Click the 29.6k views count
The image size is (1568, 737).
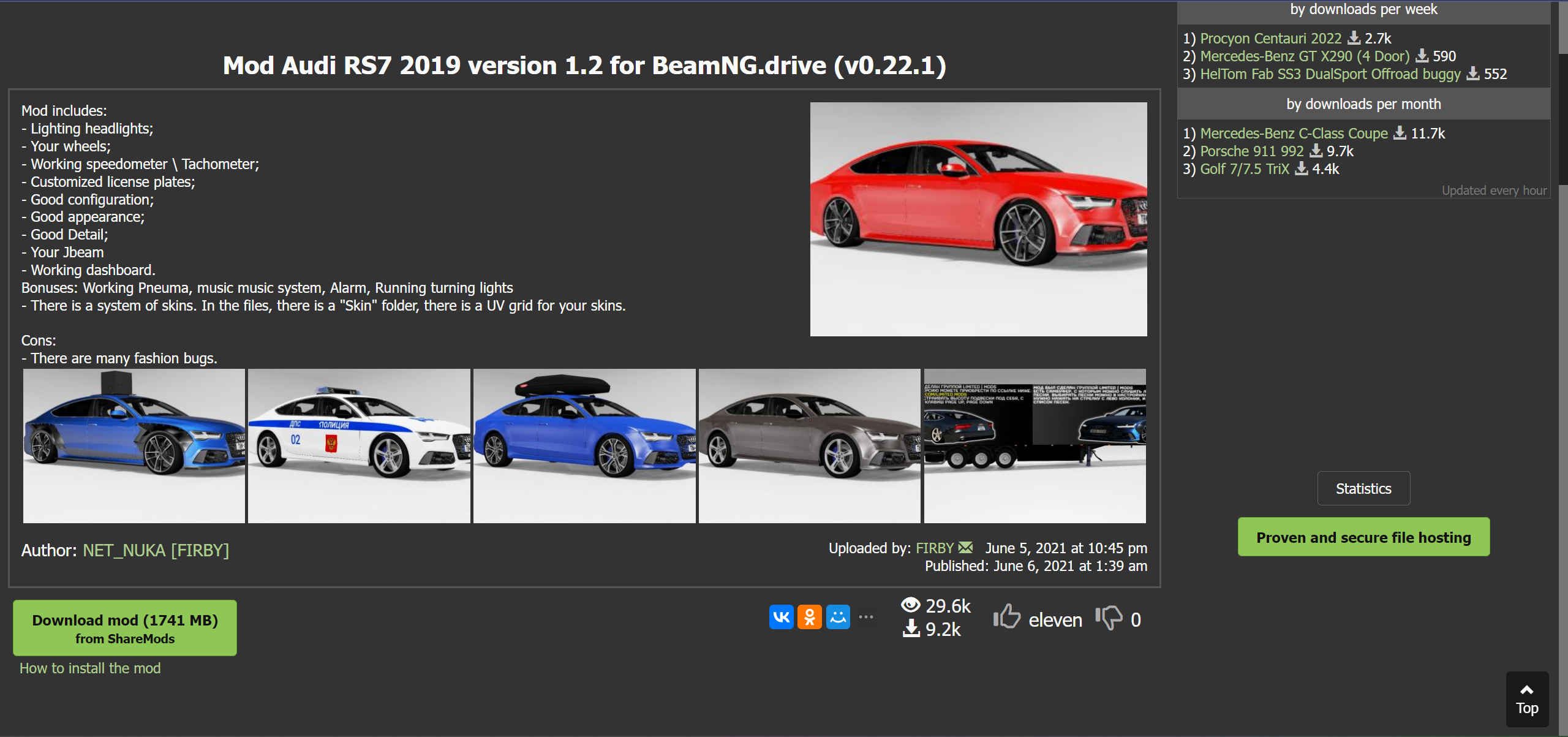click(948, 605)
